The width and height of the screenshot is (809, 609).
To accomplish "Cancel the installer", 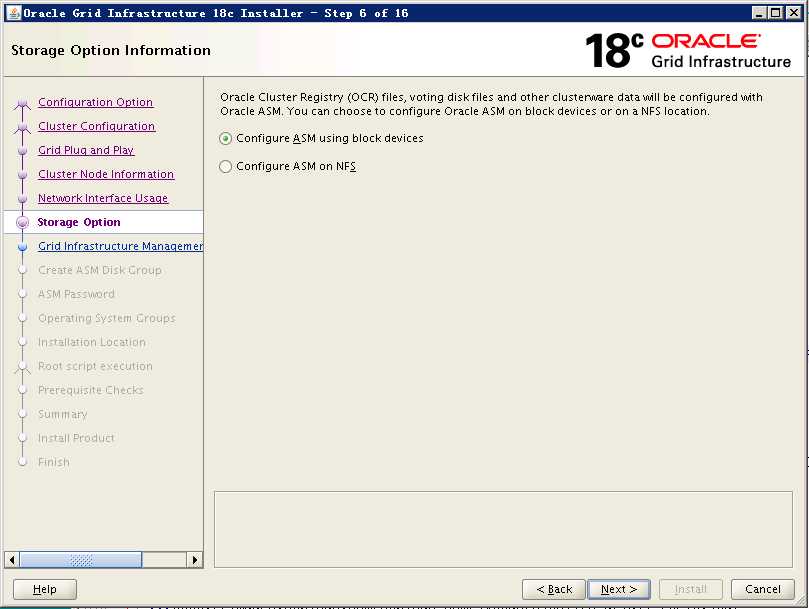I will pos(763,589).
